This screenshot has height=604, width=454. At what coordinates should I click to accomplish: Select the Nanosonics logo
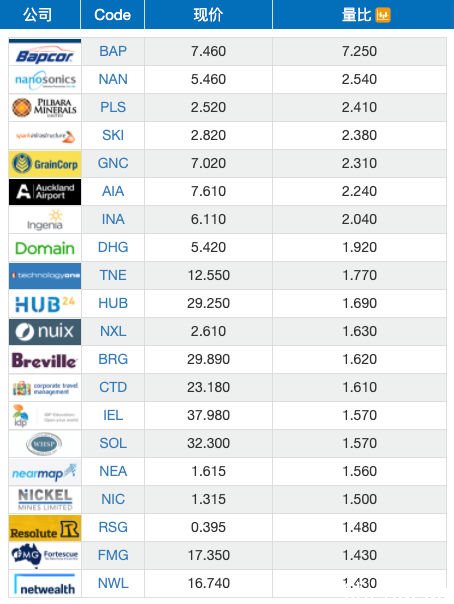pos(45,80)
